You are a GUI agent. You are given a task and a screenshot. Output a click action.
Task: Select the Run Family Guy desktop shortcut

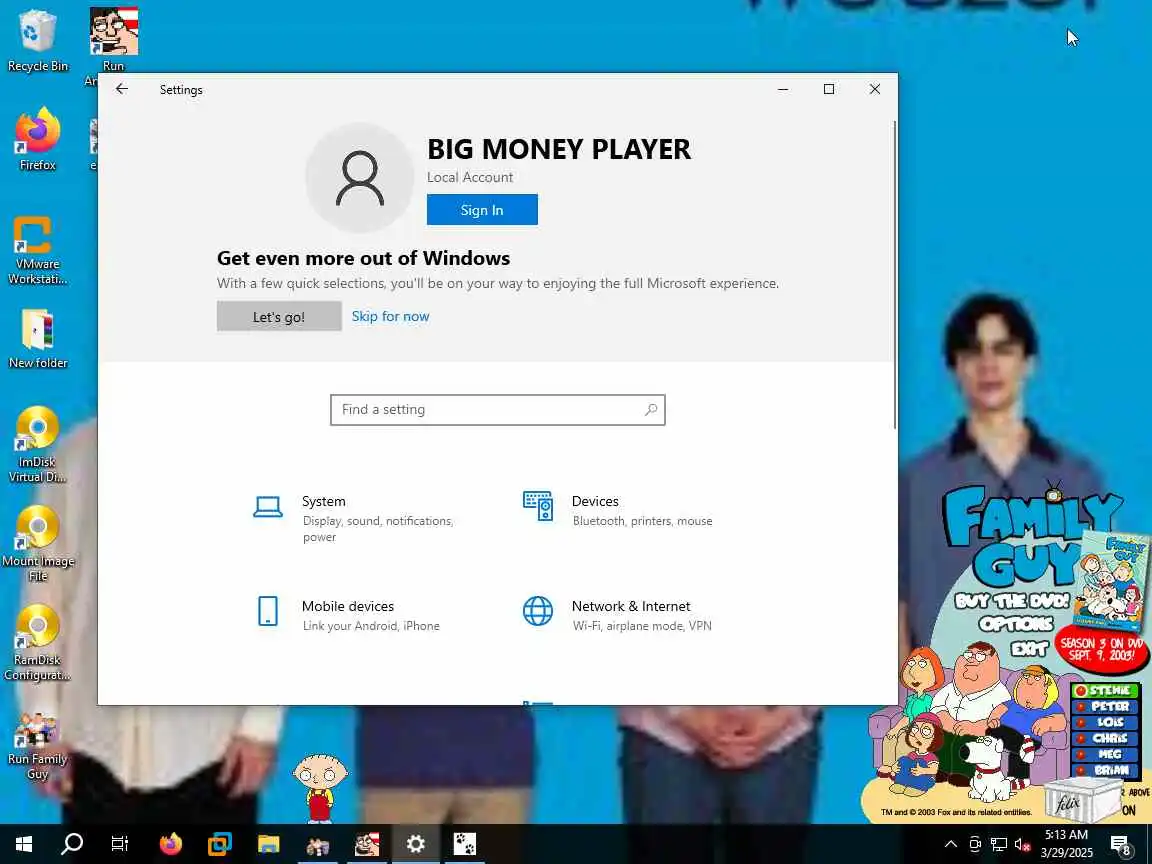pos(37,746)
